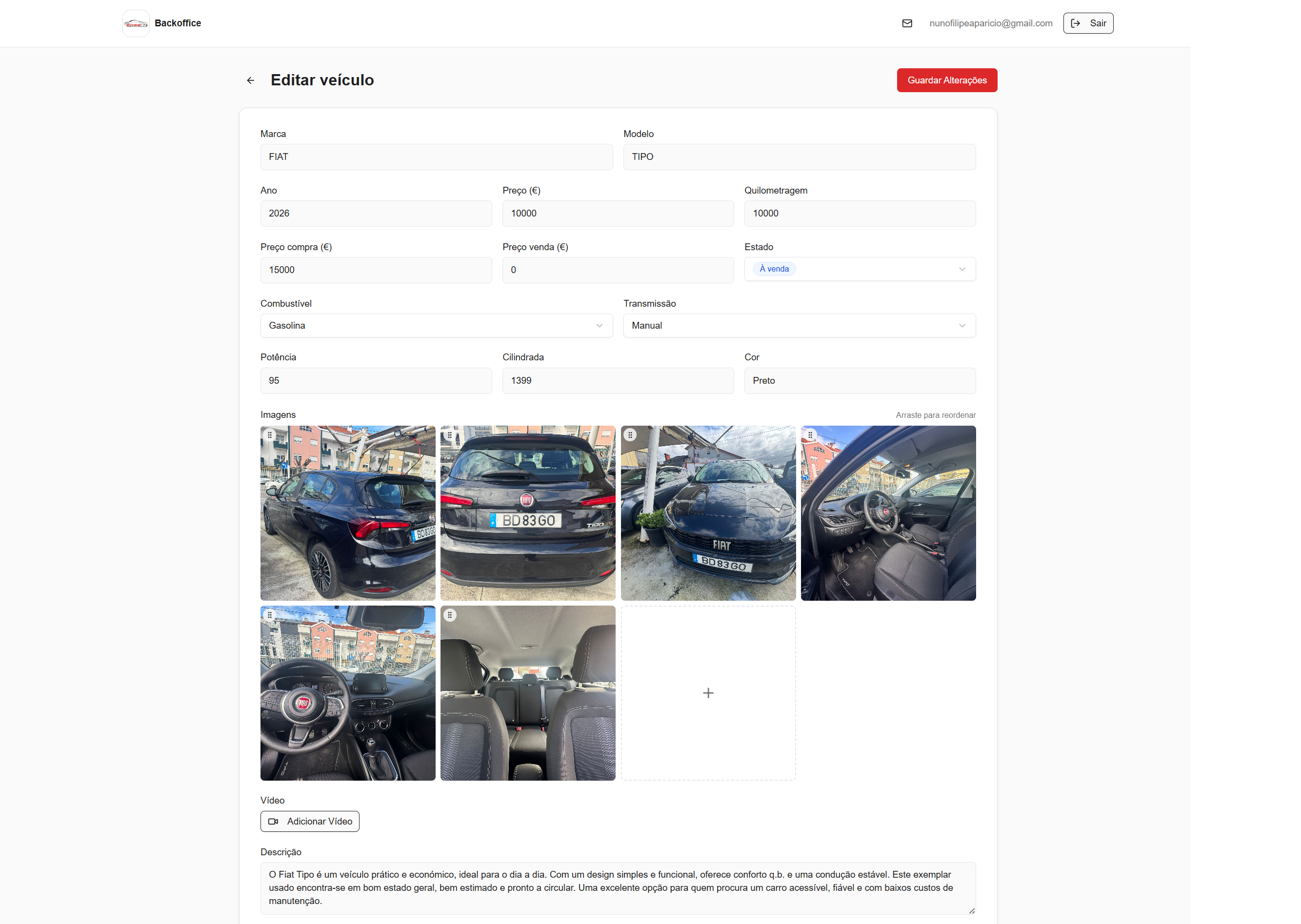Screen dimensions: 1301x924
Task: Click the Marca input field FIAT
Action: 436,157
